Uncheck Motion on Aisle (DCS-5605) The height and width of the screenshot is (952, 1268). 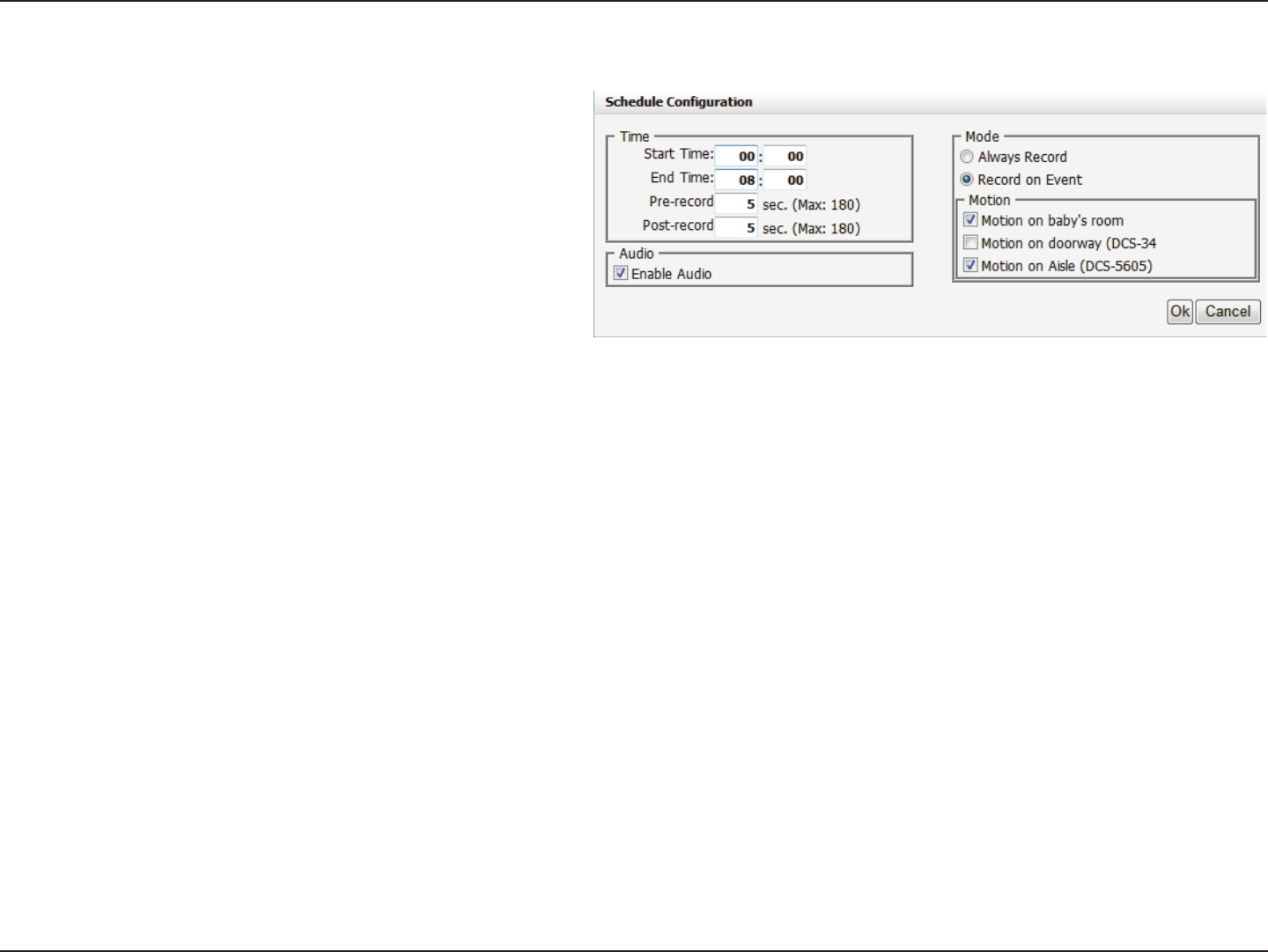pyautogui.click(x=970, y=265)
